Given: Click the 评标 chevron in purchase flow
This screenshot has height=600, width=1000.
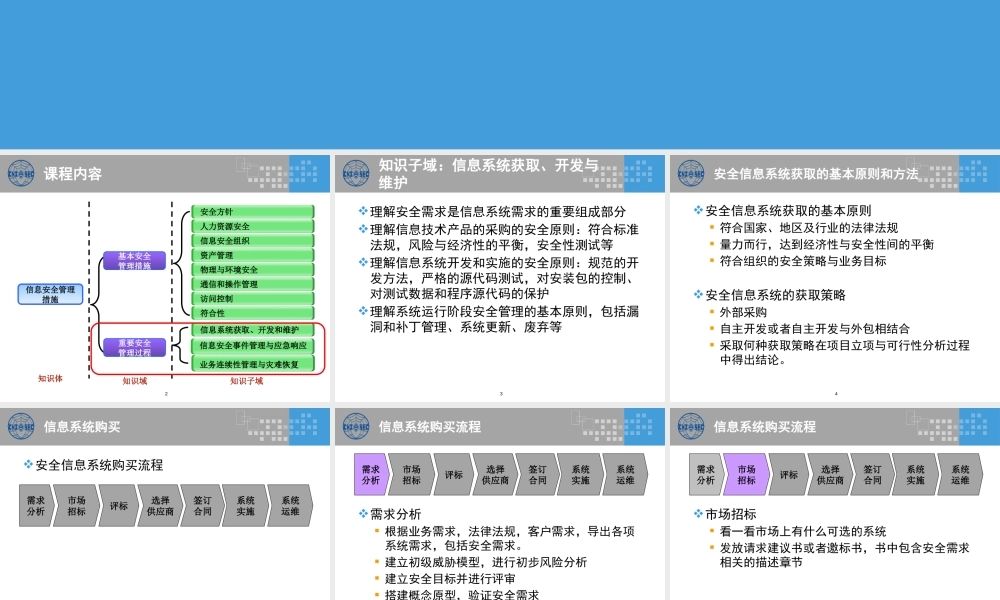Looking at the screenshot, I should coord(119,508).
